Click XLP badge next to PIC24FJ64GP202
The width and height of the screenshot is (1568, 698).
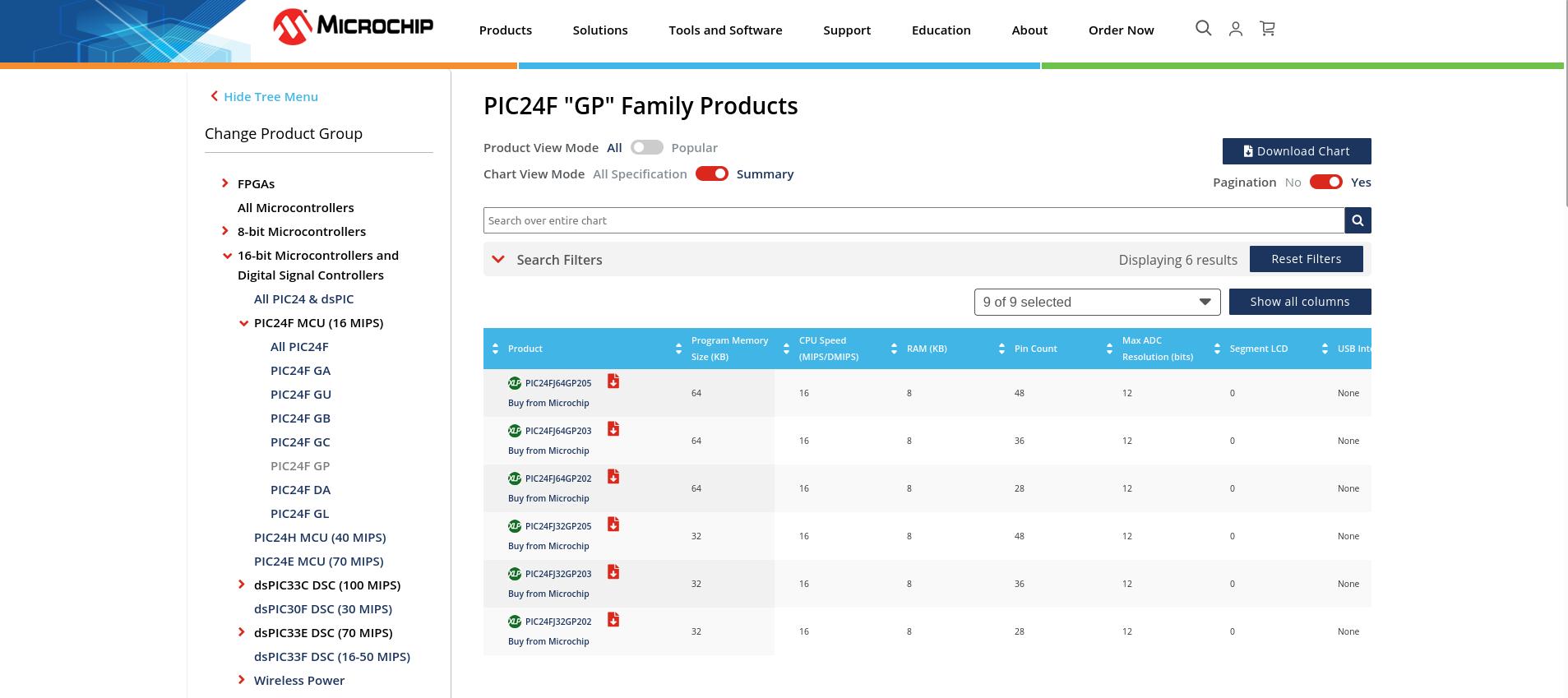pyautogui.click(x=515, y=478)
